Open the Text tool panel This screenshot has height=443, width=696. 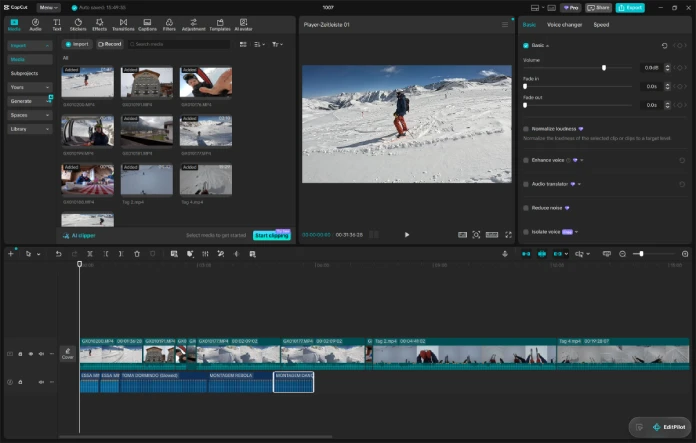pos(57,25)
